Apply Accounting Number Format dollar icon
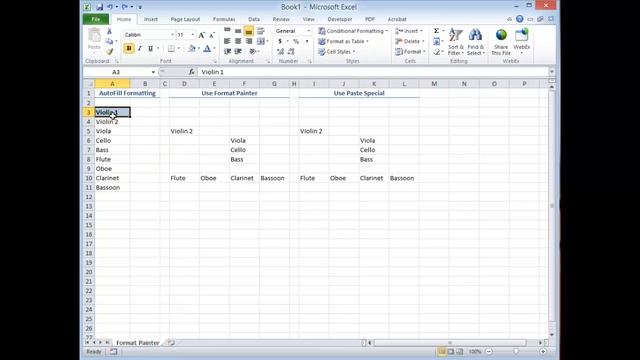 280,41
